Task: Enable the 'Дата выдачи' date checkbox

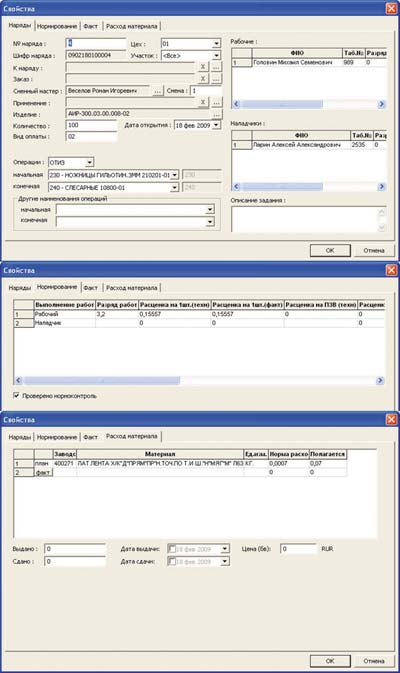Action: point(172,549)
